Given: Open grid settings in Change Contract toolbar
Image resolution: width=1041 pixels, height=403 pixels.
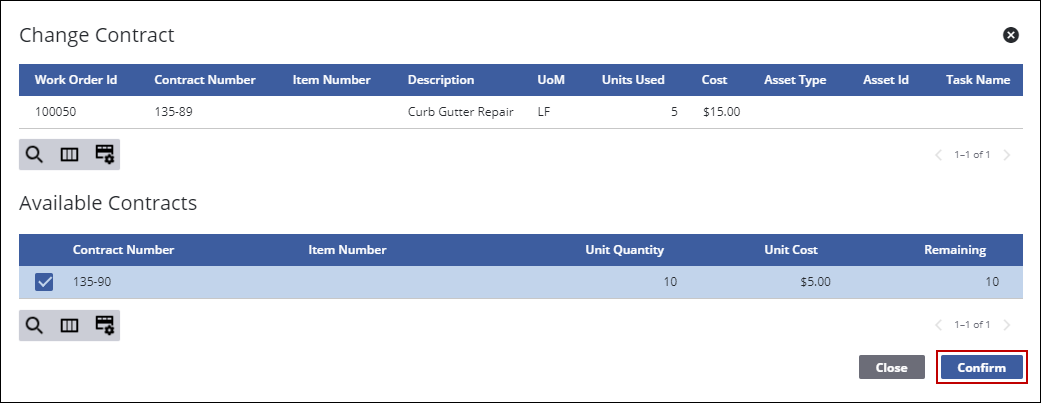Looking at the screenshot, I should [104, 154].
